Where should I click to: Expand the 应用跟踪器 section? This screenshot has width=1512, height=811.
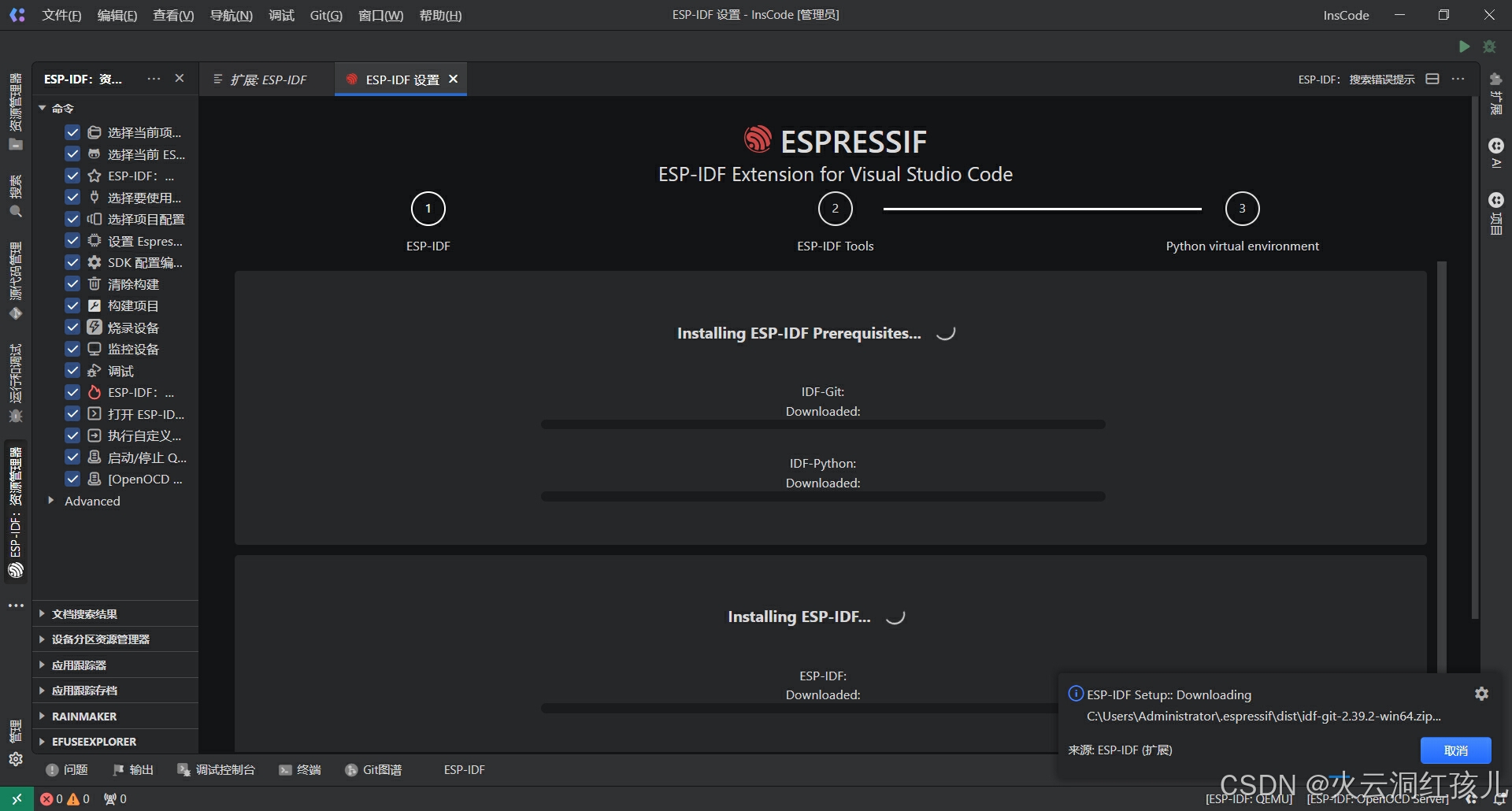click(x=115, y=665)
